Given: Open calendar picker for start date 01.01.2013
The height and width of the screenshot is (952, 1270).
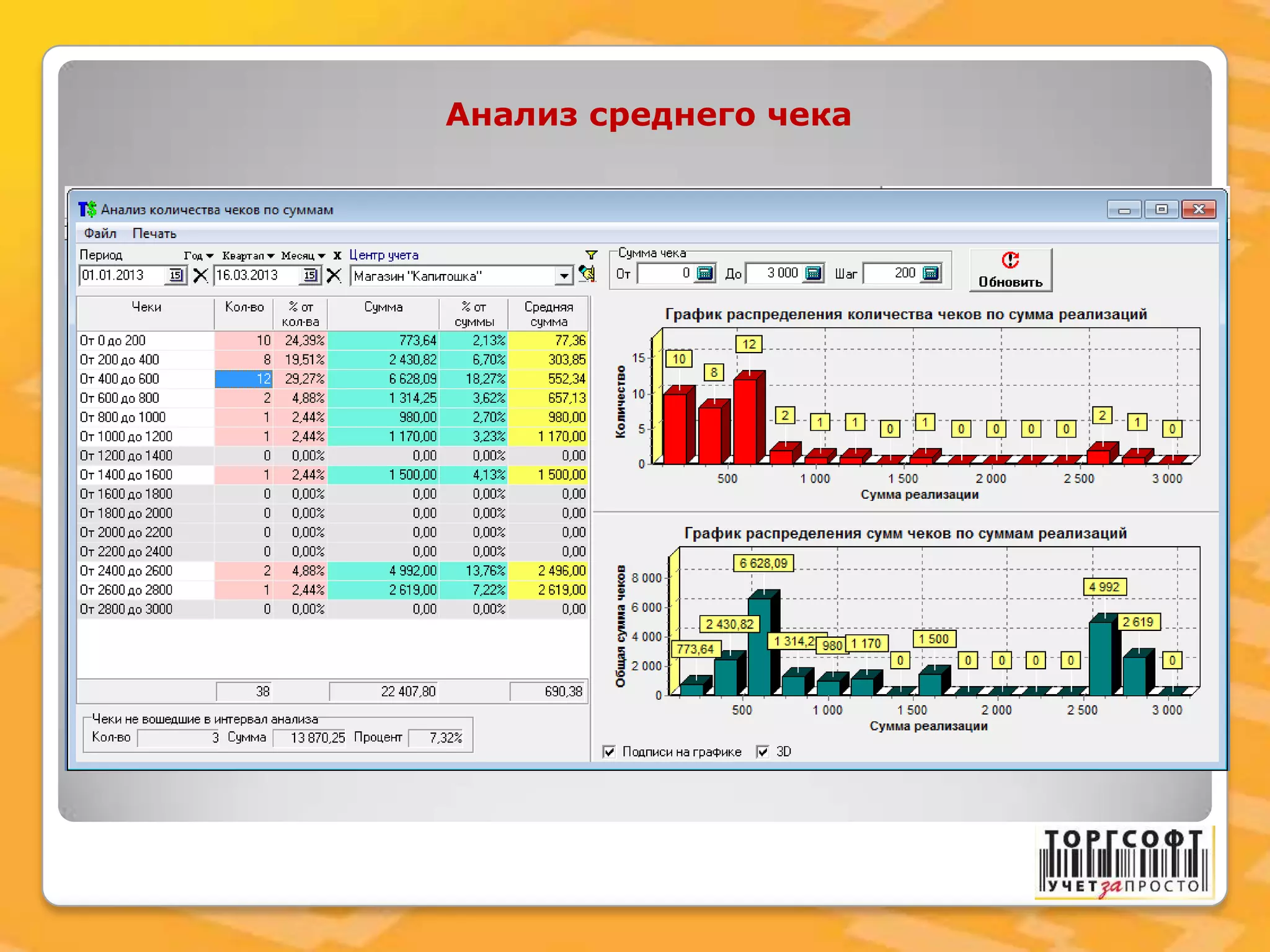Looking at the screenshot, I should (176, 275).
